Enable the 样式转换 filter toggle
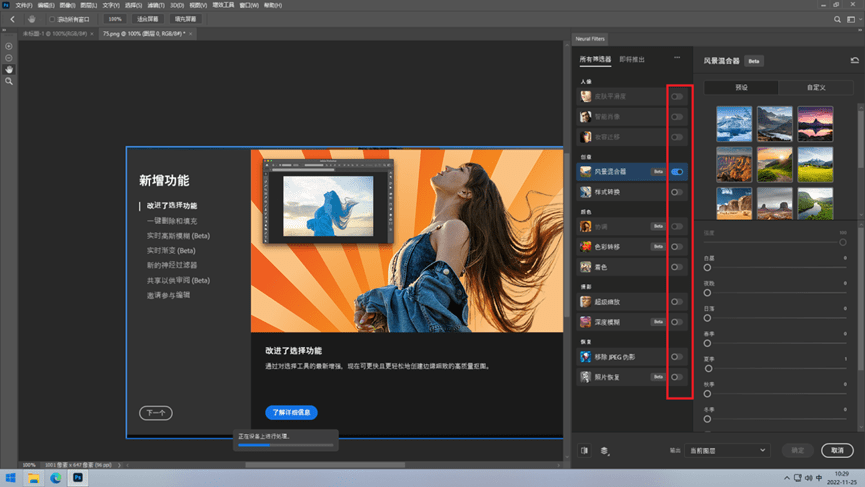Screen dimensions: 865x487 677,192
